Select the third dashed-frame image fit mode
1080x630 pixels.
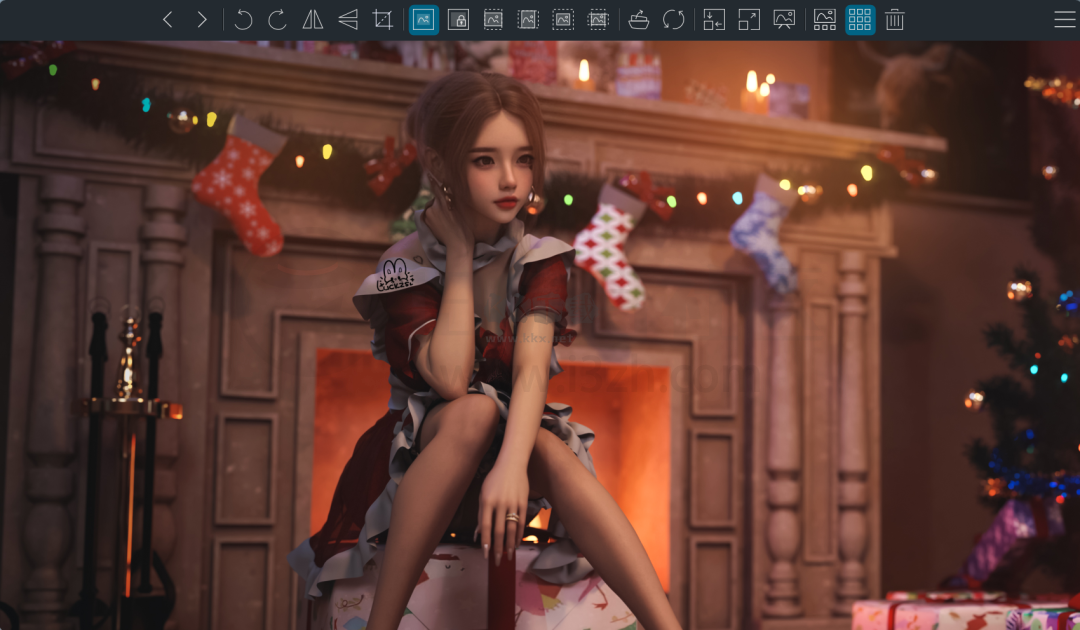(563, 19)
